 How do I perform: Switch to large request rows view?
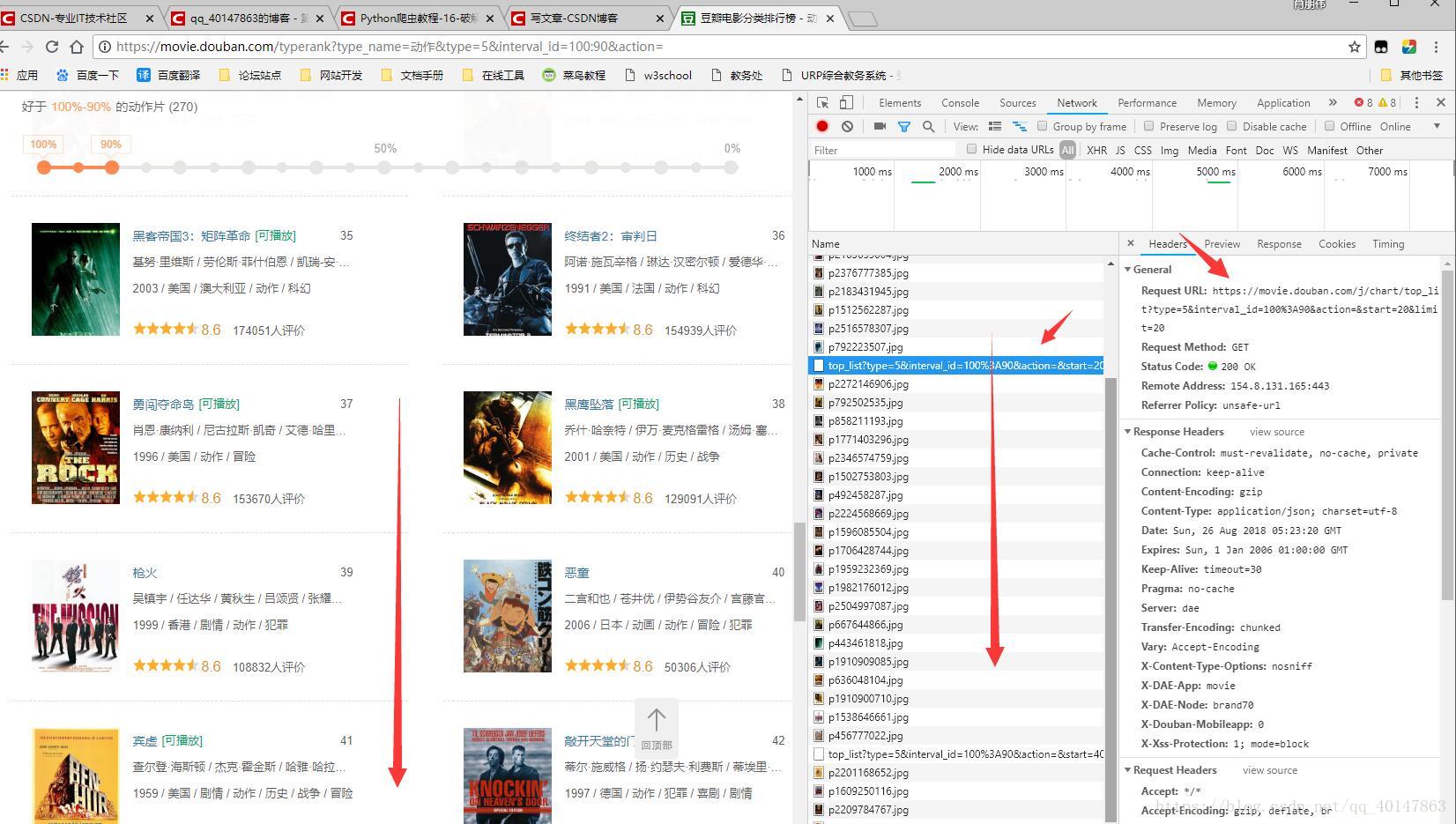tap(995, 126)
